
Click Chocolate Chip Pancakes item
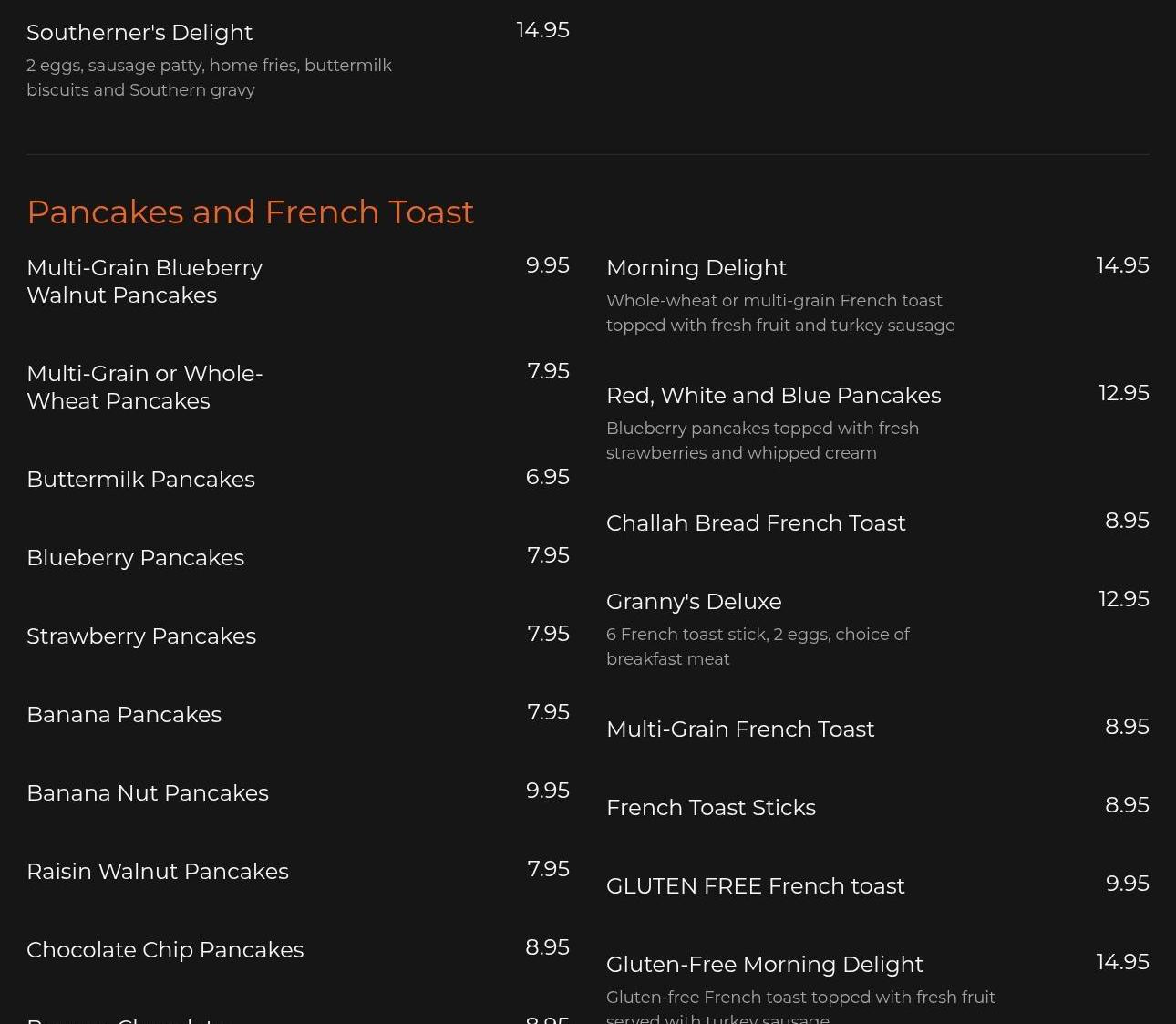[165, 949]
